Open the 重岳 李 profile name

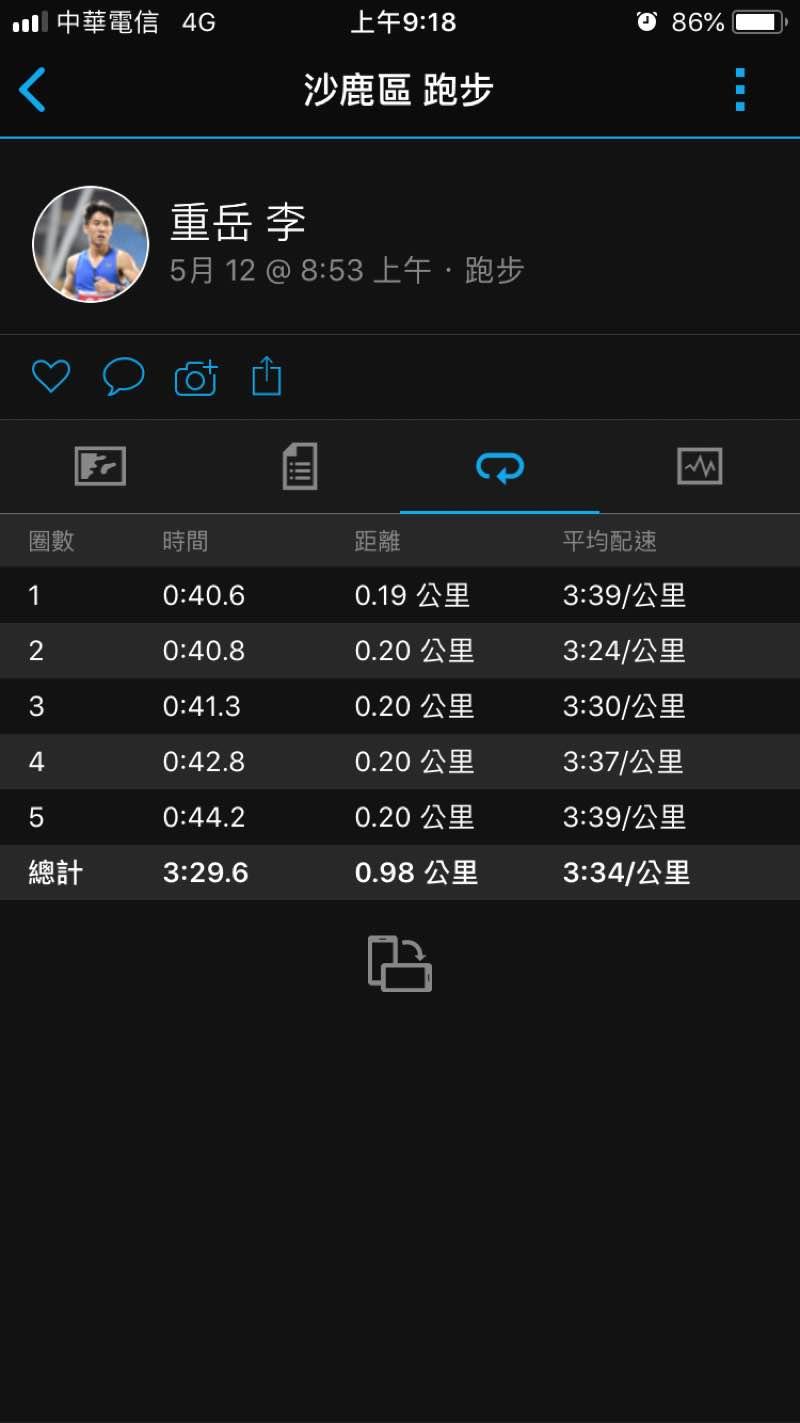(x=238, y=222)
